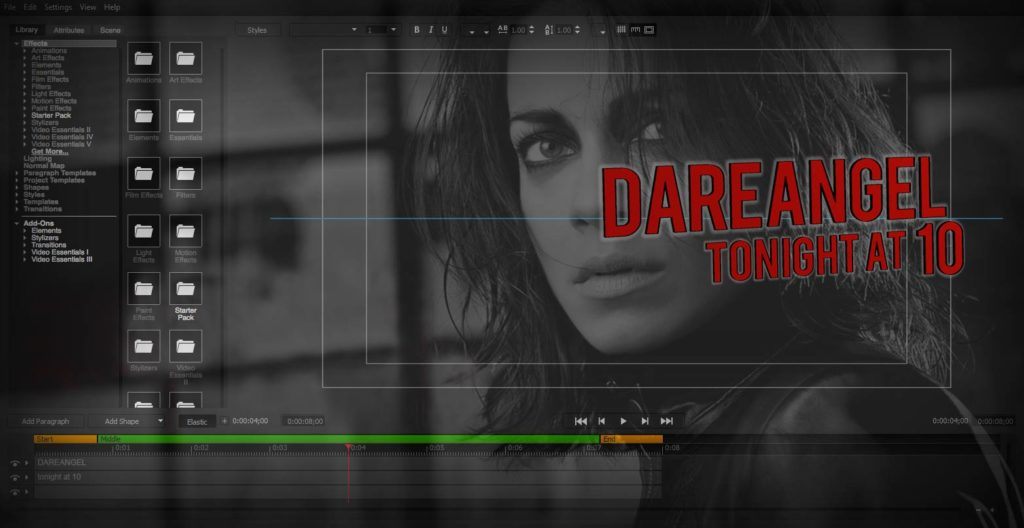Hide the DAREANGEL layer with eye icon
Image resolution: width=1024 pixels, height=528 pixels.
point(15,463)
